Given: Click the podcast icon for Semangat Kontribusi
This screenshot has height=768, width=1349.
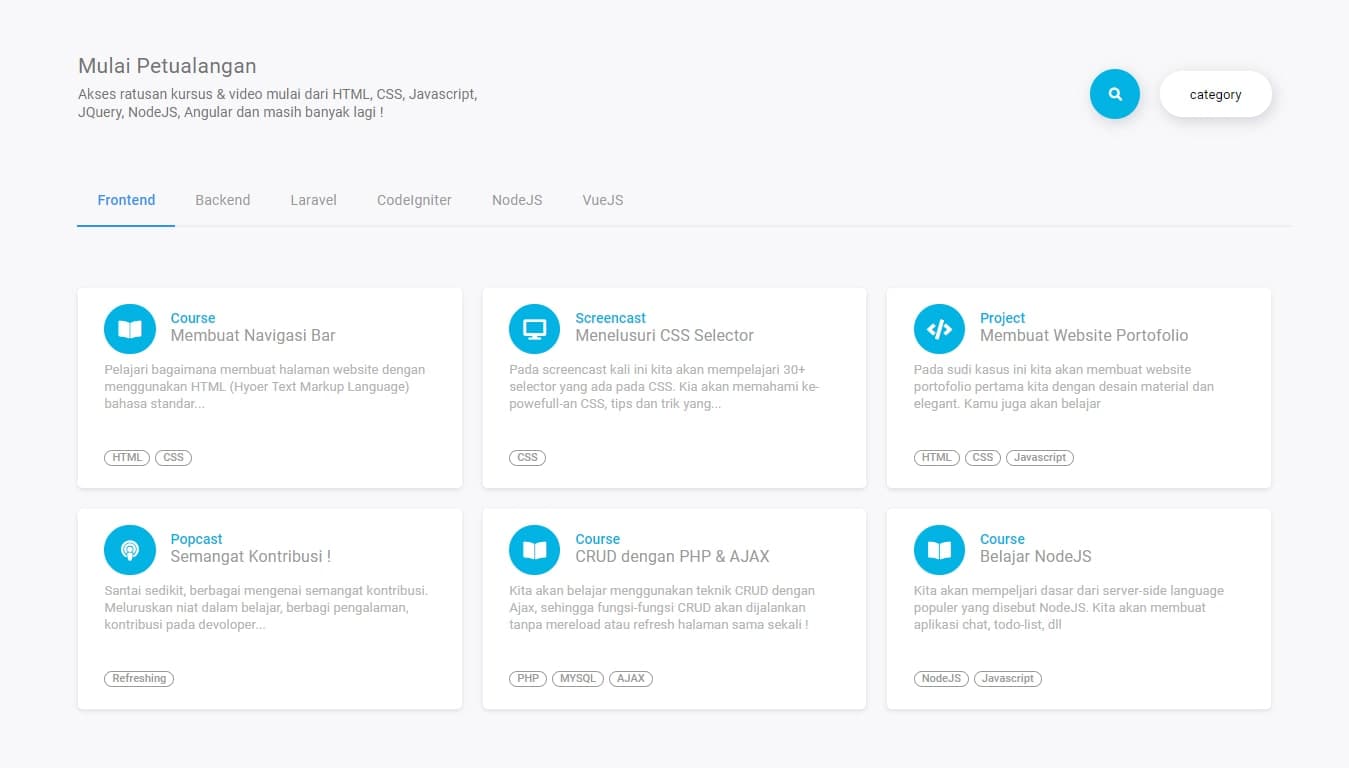Looking at the screenshot, I should (x=130, y=550).
